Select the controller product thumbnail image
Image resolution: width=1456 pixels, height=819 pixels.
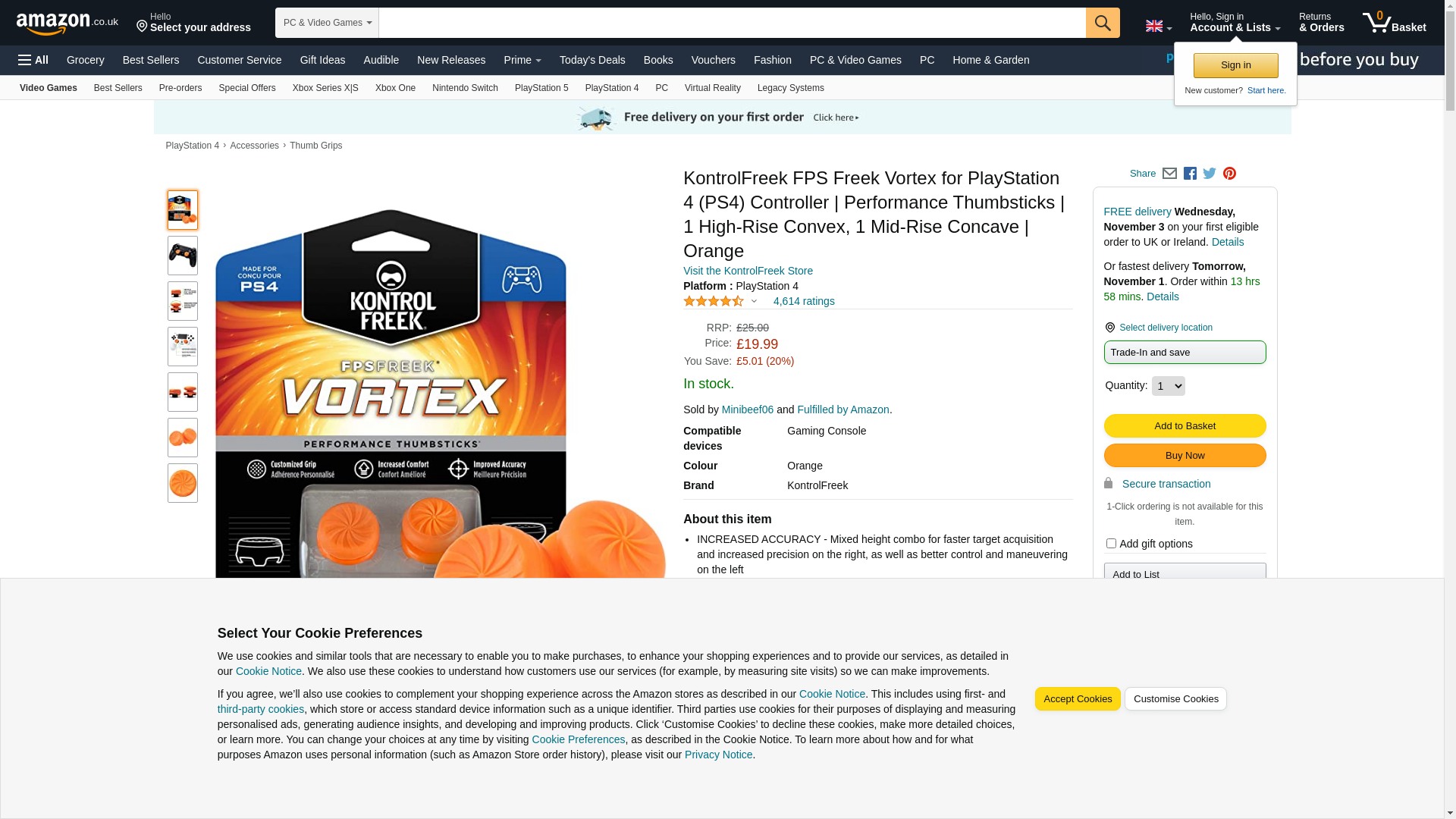pyautogui.click(x=183, y=256)
